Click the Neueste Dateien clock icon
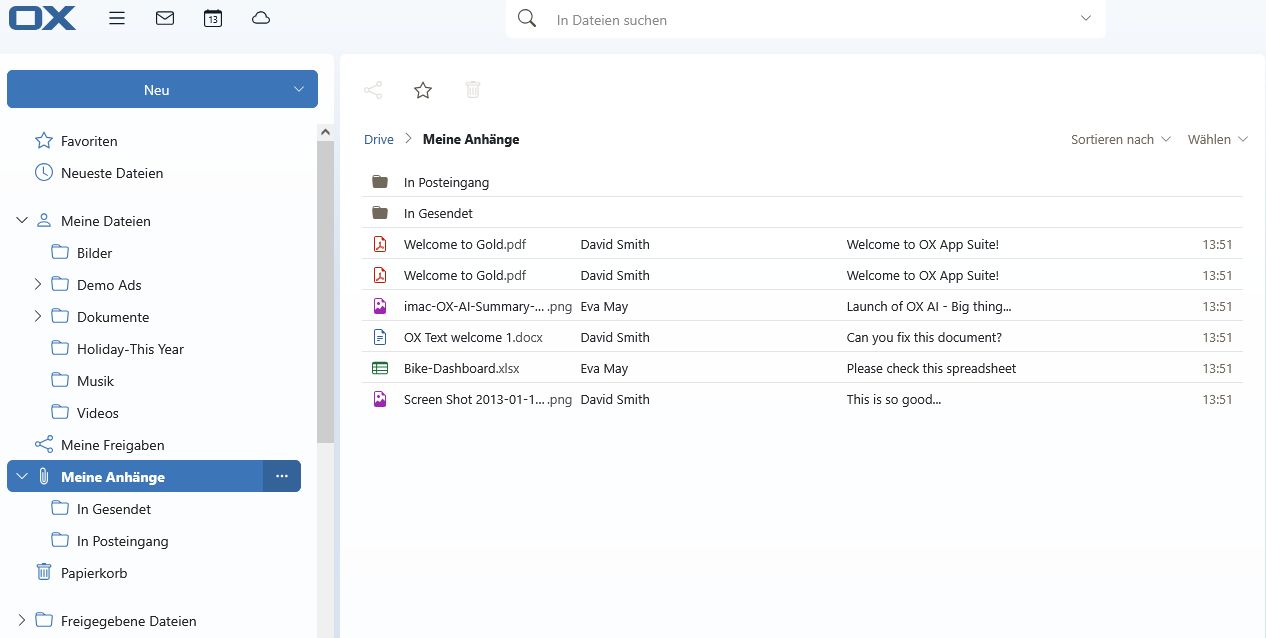Image resolution: width=1266 pixels, height=638 pixels. pos(44,172)
